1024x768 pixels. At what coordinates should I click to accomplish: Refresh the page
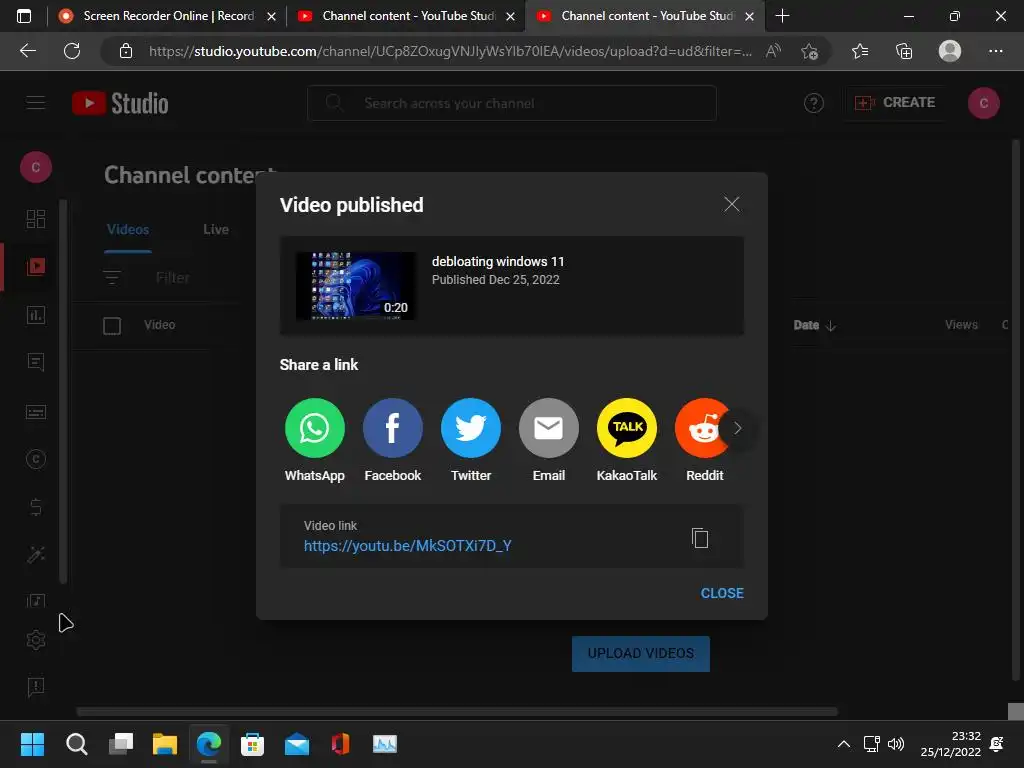pos(72,51)
